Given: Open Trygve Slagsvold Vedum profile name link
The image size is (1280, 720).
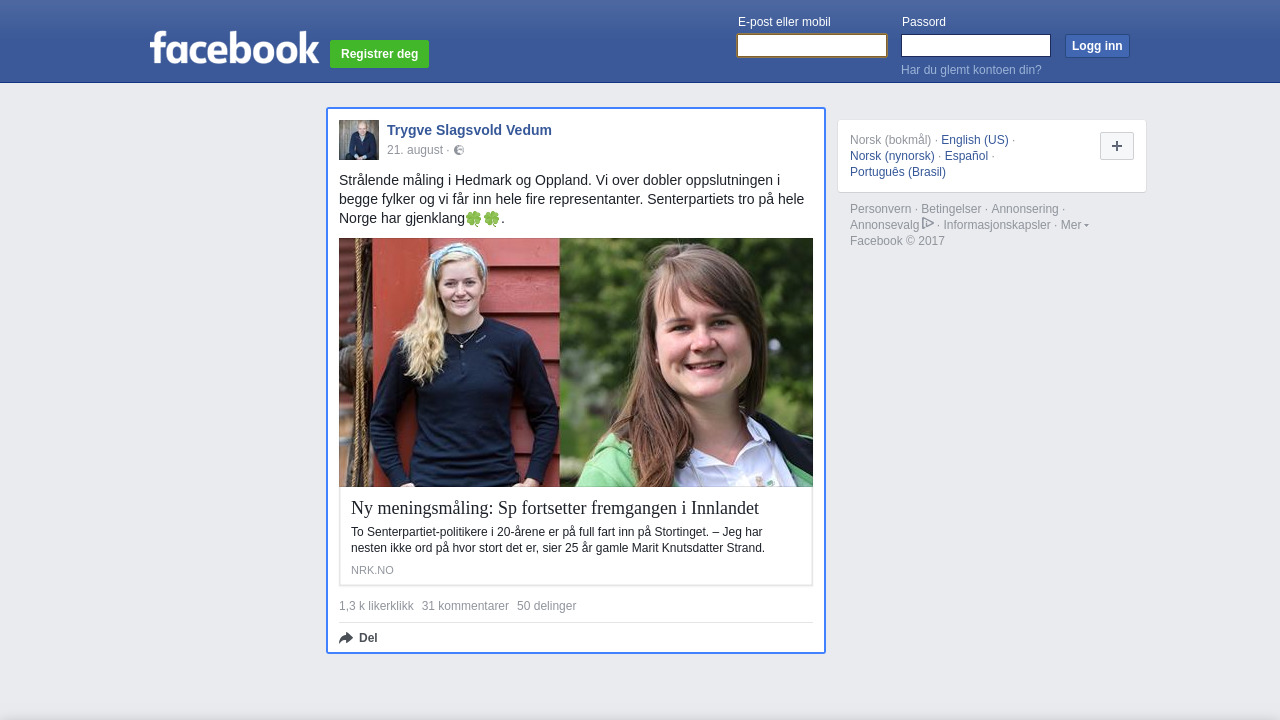Looking at the screenshot, I should pyautogui.click(x=469, y=130).
